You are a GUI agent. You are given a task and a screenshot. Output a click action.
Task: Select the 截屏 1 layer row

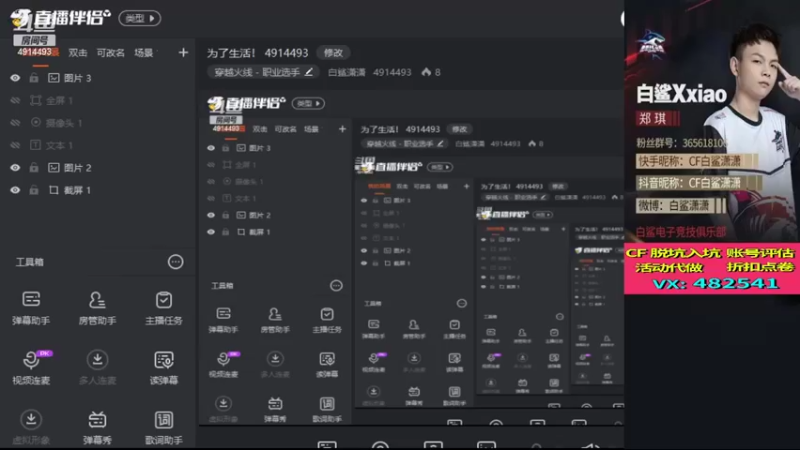pyautogui.click(x=99, y=190)
